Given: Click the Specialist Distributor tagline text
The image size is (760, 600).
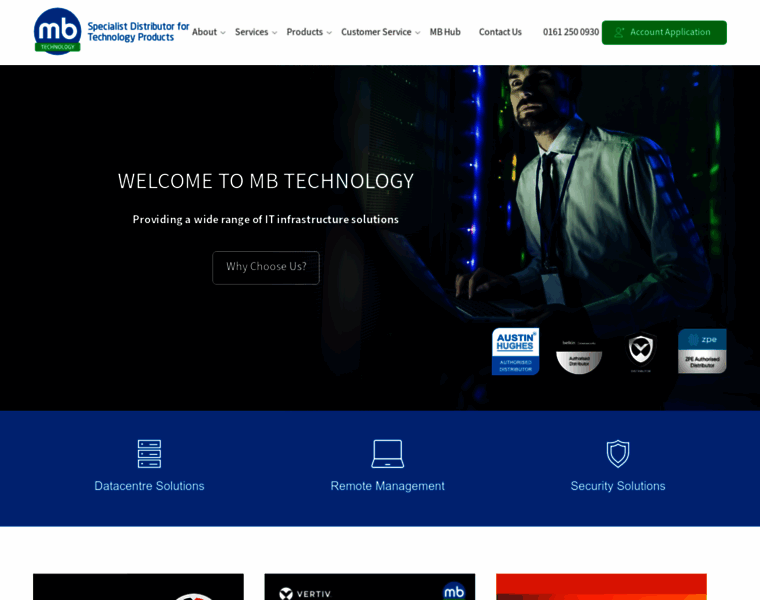Looking at the screenshot, I should (138, 32).
